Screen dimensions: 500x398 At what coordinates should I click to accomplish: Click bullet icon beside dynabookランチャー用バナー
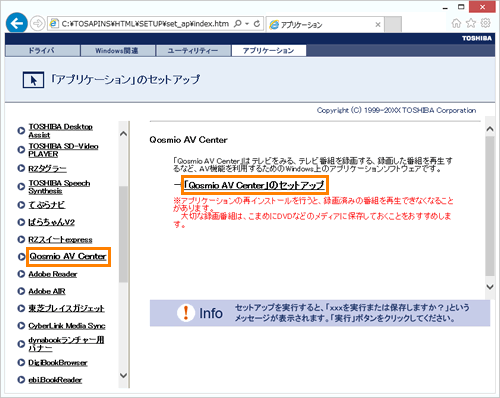21,344
